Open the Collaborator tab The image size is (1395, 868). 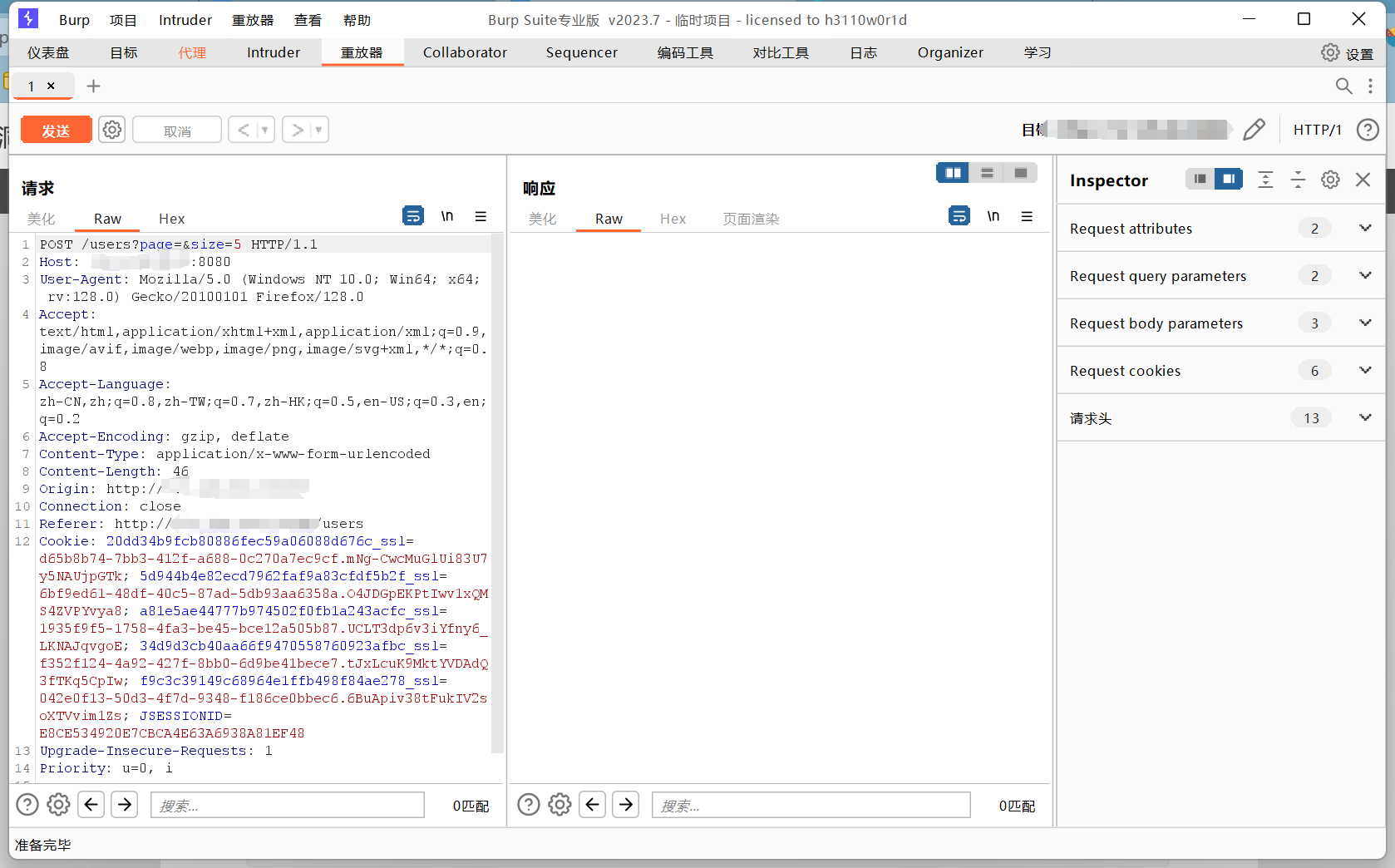point(465,52)
